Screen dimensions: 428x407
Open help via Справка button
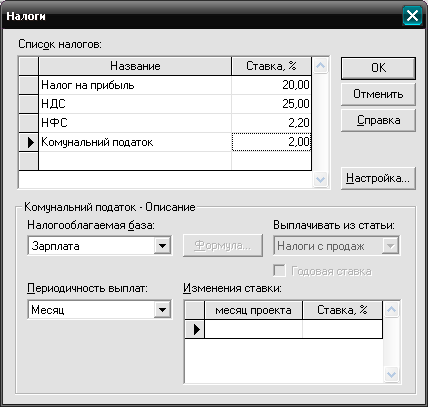coord(378,120)
